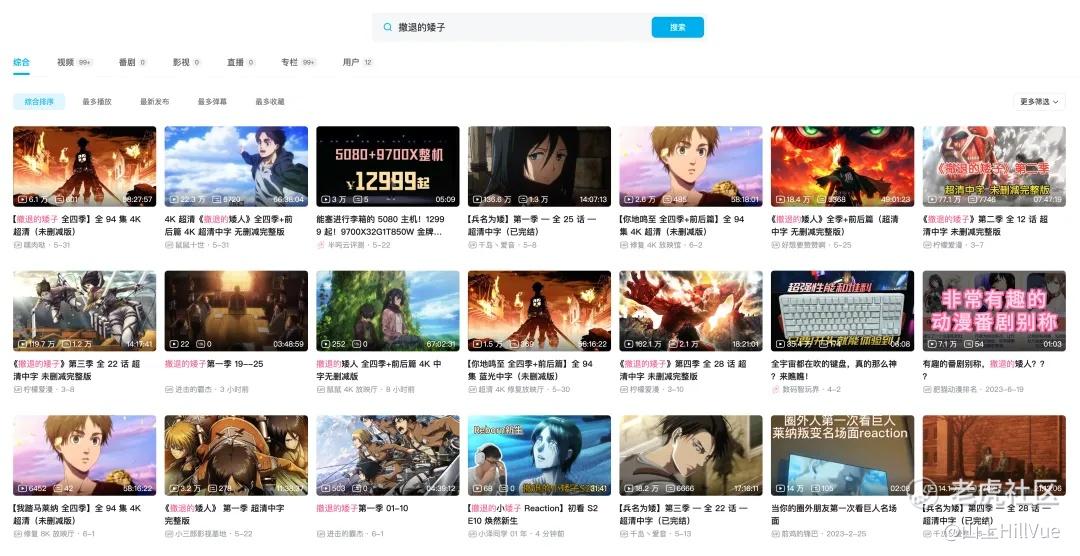
Task: Open title 【撤退的矮子 全四季】全 94 集 4K
Action: click(77, 225)
